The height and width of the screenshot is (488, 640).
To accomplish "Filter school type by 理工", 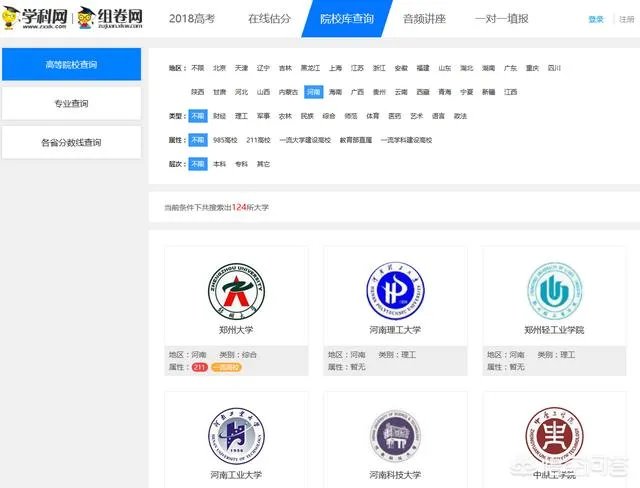I will tap(241, 116).
